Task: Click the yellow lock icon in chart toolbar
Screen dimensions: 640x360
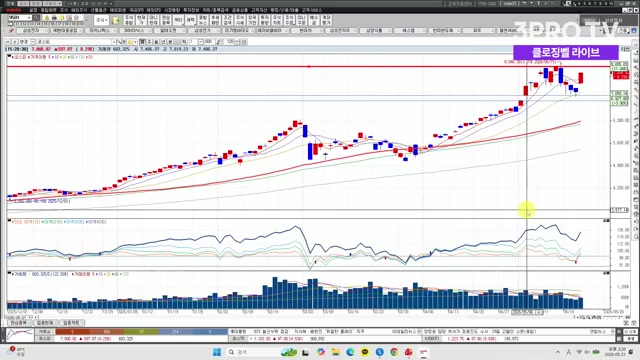Action: point(129,42)
